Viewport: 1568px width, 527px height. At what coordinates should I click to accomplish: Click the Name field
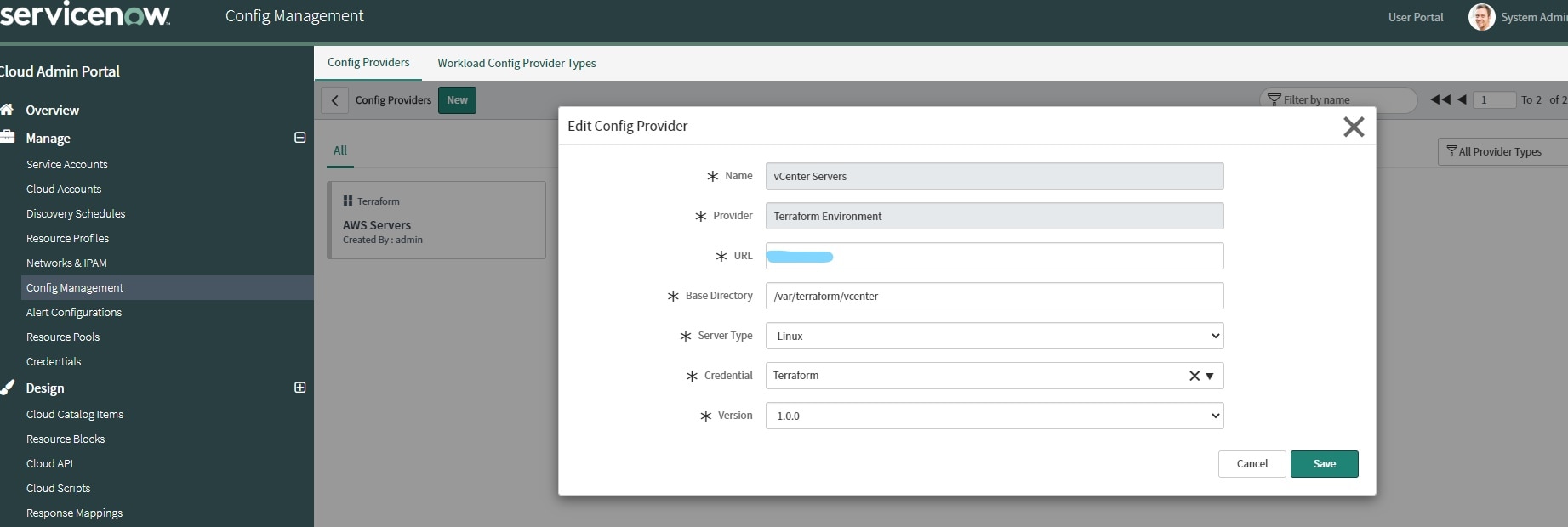(995, 176)
